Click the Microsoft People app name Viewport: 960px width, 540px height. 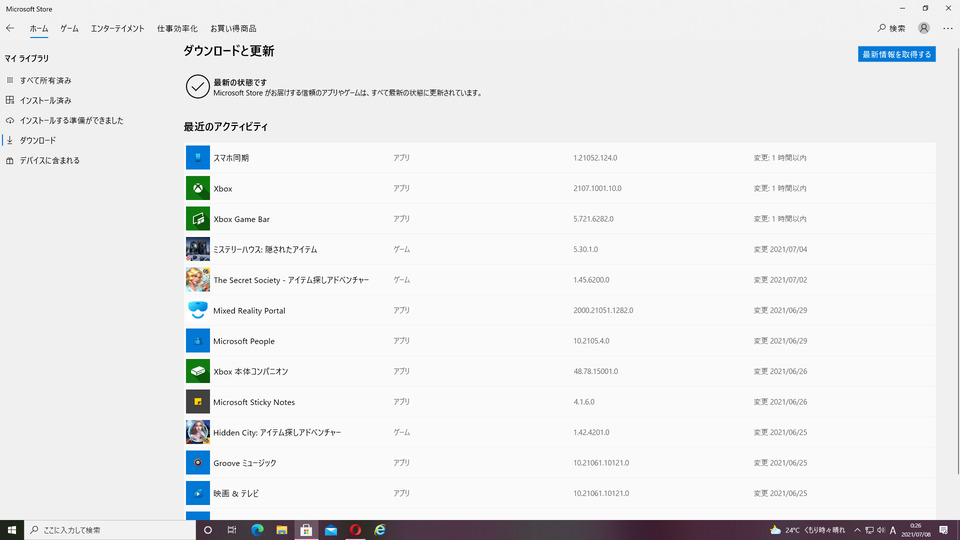click(244, 341)
